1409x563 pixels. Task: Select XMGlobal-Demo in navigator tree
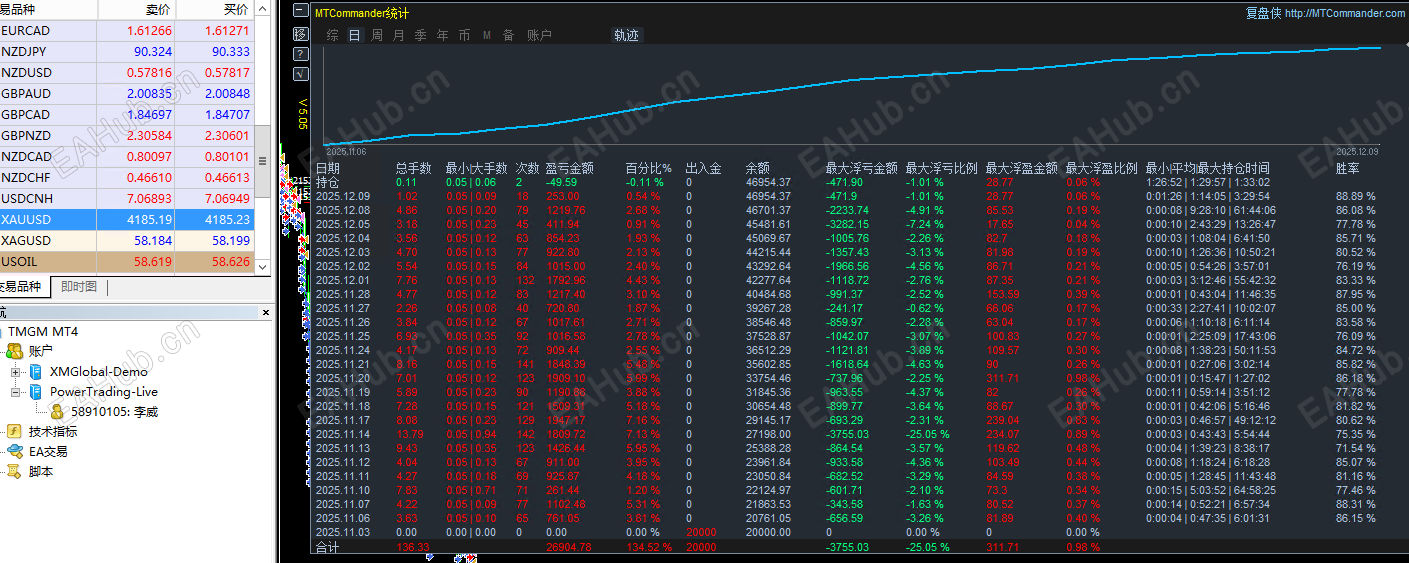(x=99, y=372)
